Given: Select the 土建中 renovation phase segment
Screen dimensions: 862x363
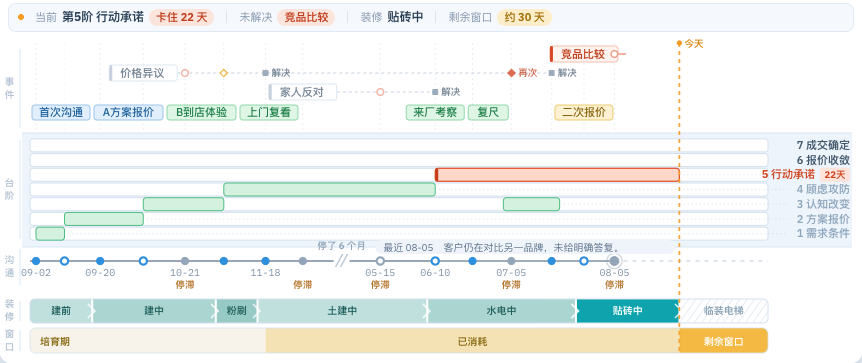Looking at the screenshot, I should [342, 311].
